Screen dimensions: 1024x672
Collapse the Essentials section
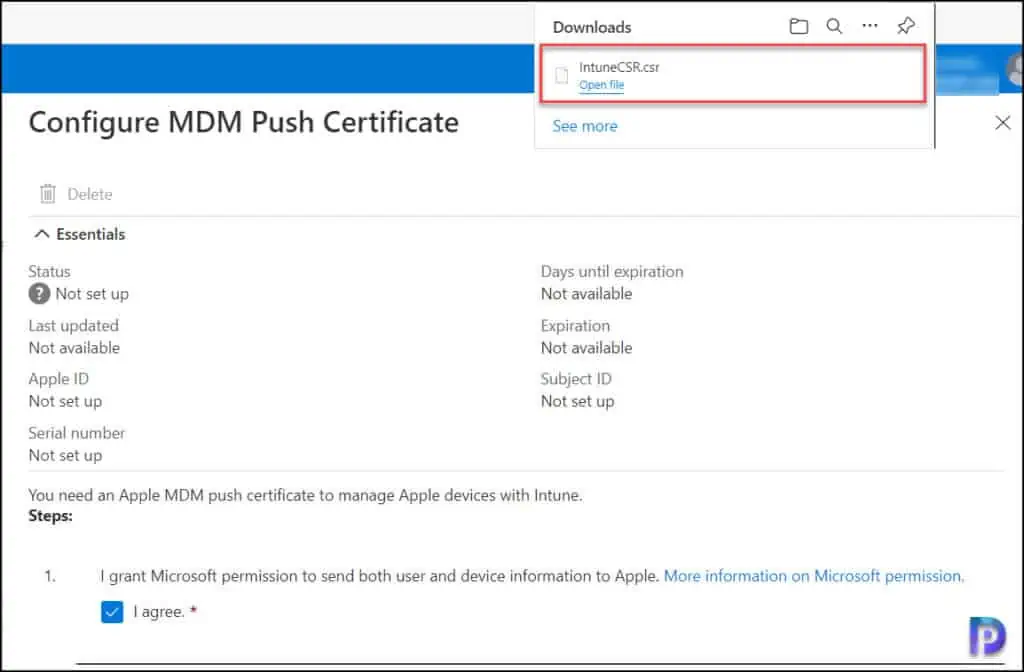[x=42, y=234]
